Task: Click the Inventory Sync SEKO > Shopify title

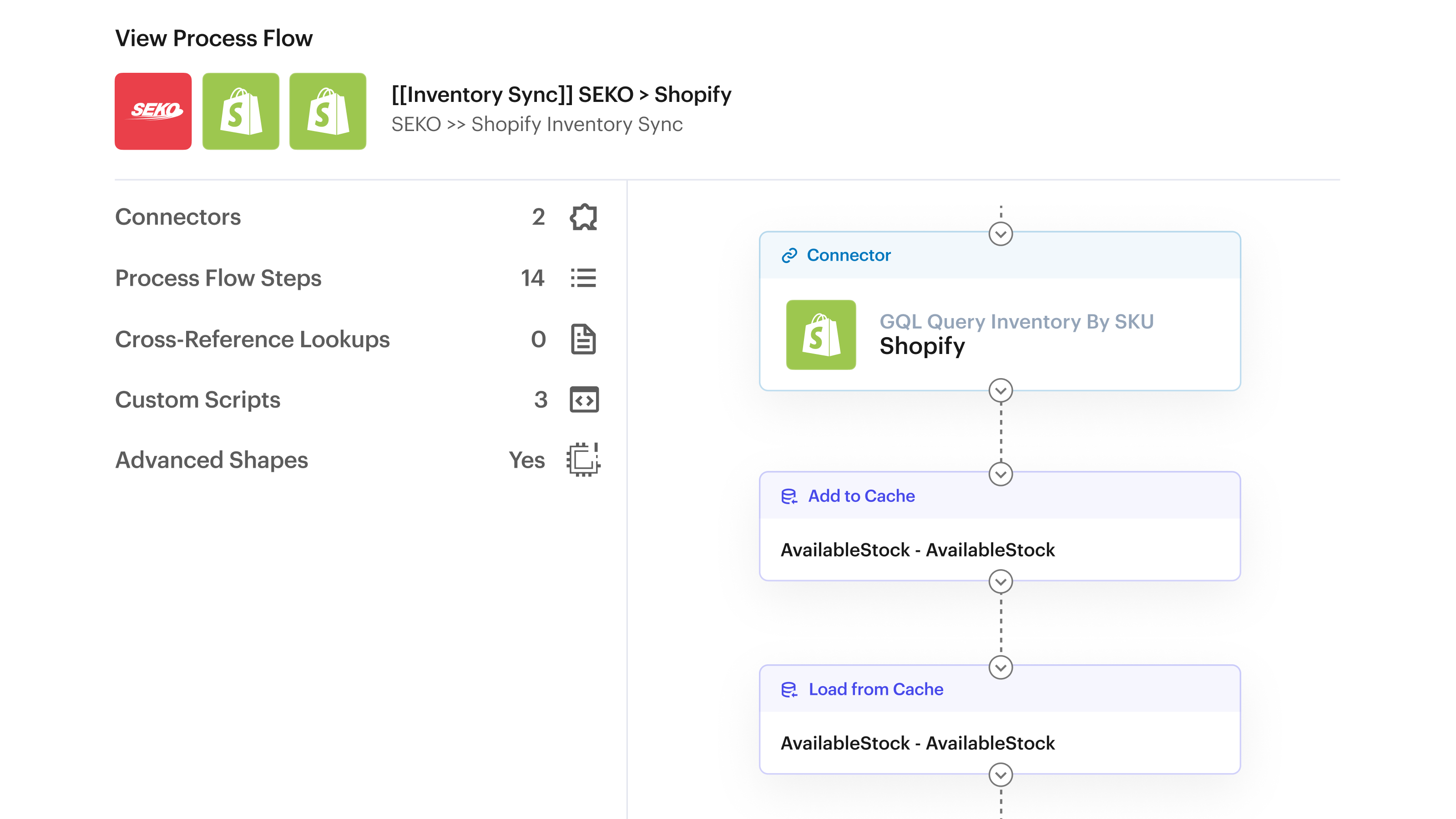Action: click(561, 94)
